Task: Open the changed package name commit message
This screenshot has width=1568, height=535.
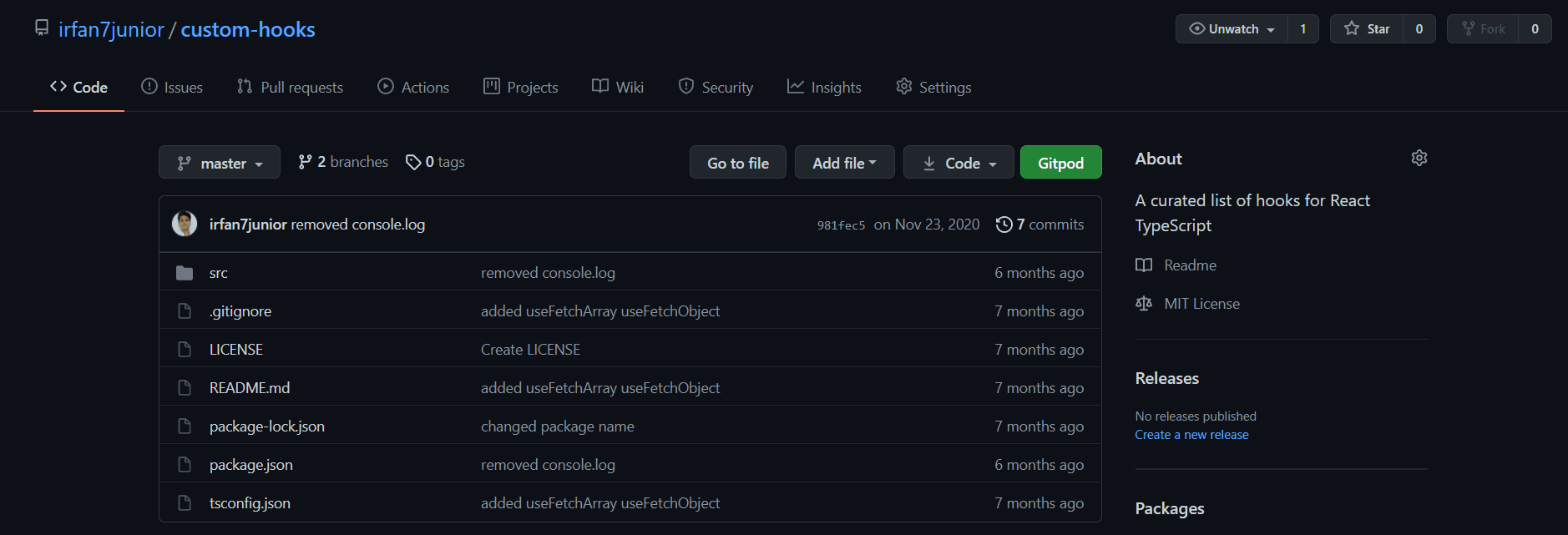Action: click(558, 426)
